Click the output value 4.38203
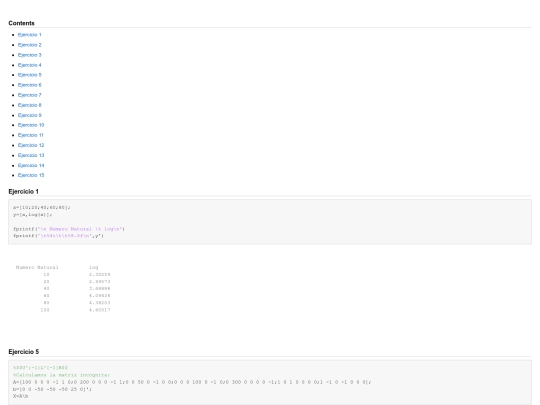This screenshot has width=540, height=405. coord(100,303)
